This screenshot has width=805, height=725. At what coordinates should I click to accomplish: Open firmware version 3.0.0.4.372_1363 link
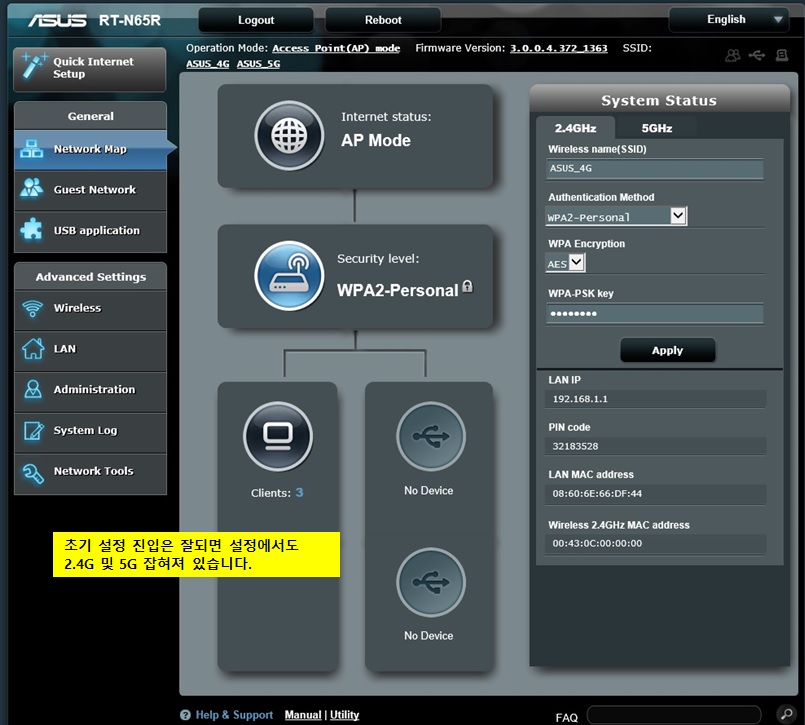[x=558, y=48]
